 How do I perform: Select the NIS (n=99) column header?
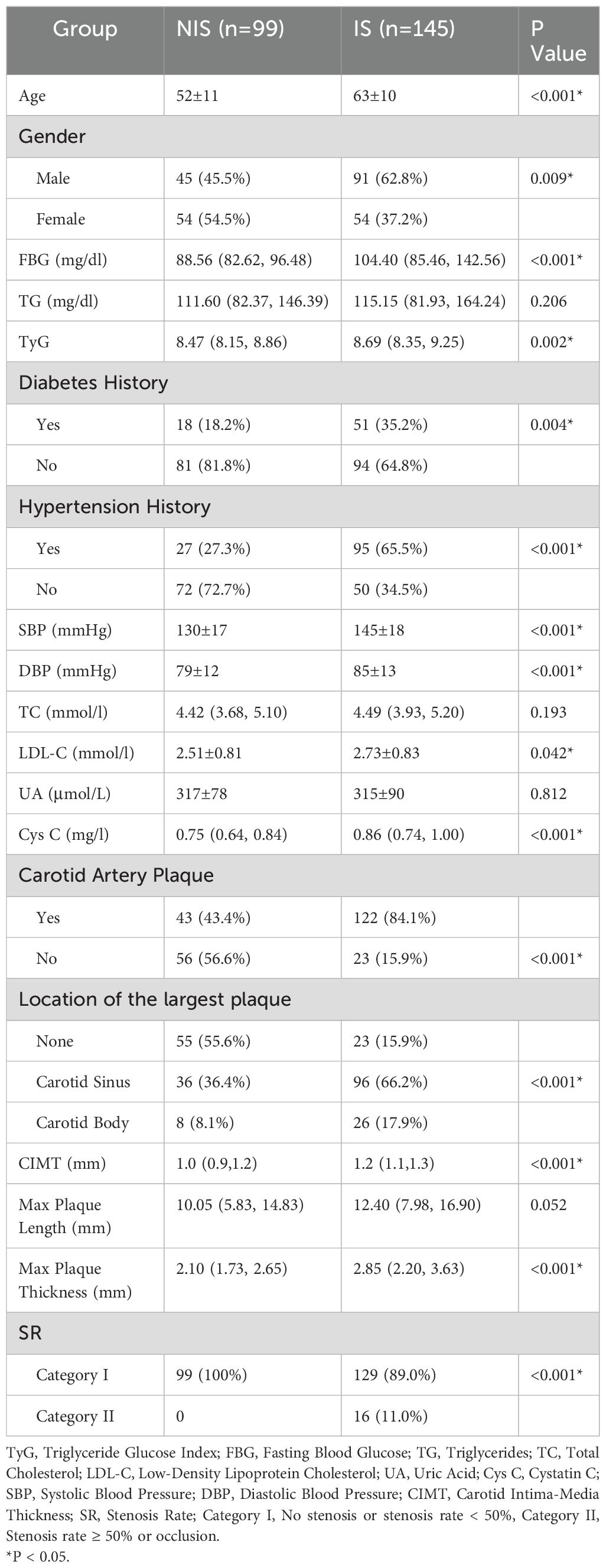[x=230, y=28]
